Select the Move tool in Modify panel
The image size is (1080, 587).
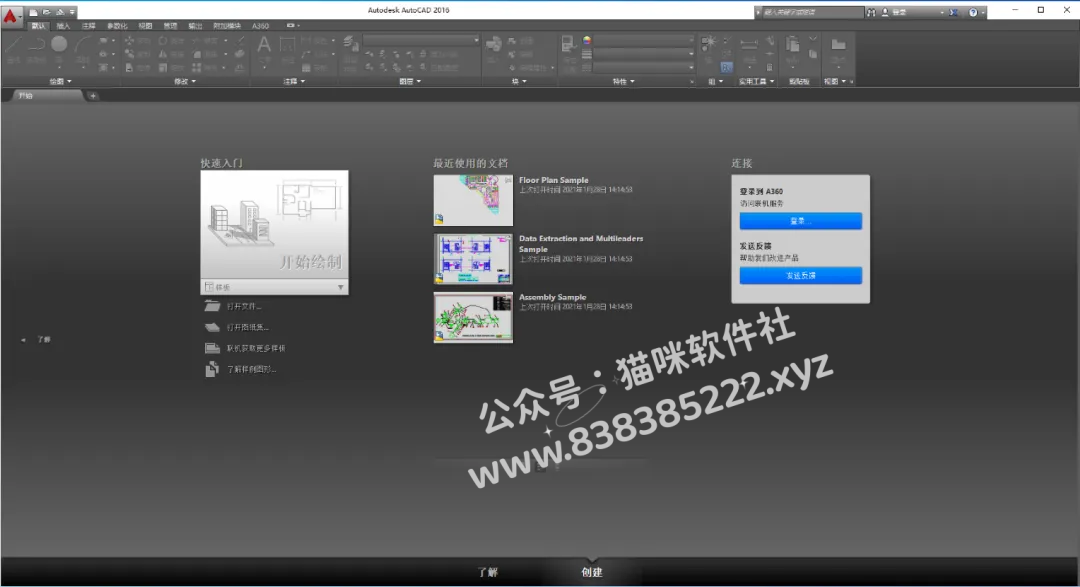[x=129, y=41]
